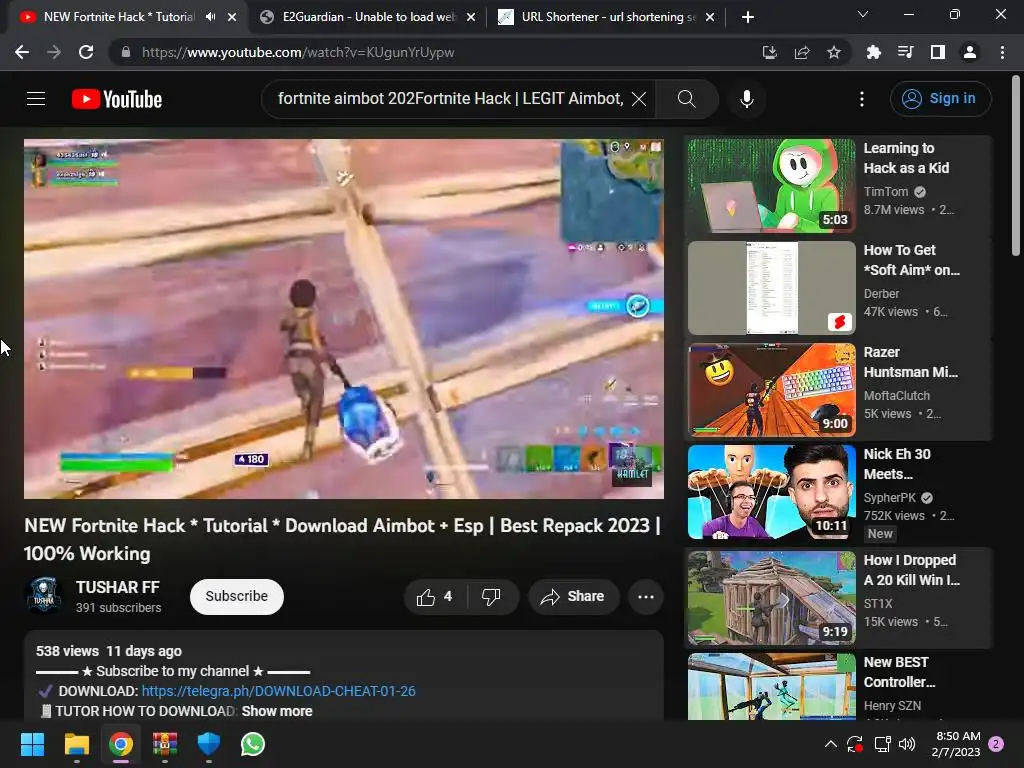1024x768 pixels.
Task: Open the Learning to Hack as a Kid thumbnail
Action: [x=771, y=185]
